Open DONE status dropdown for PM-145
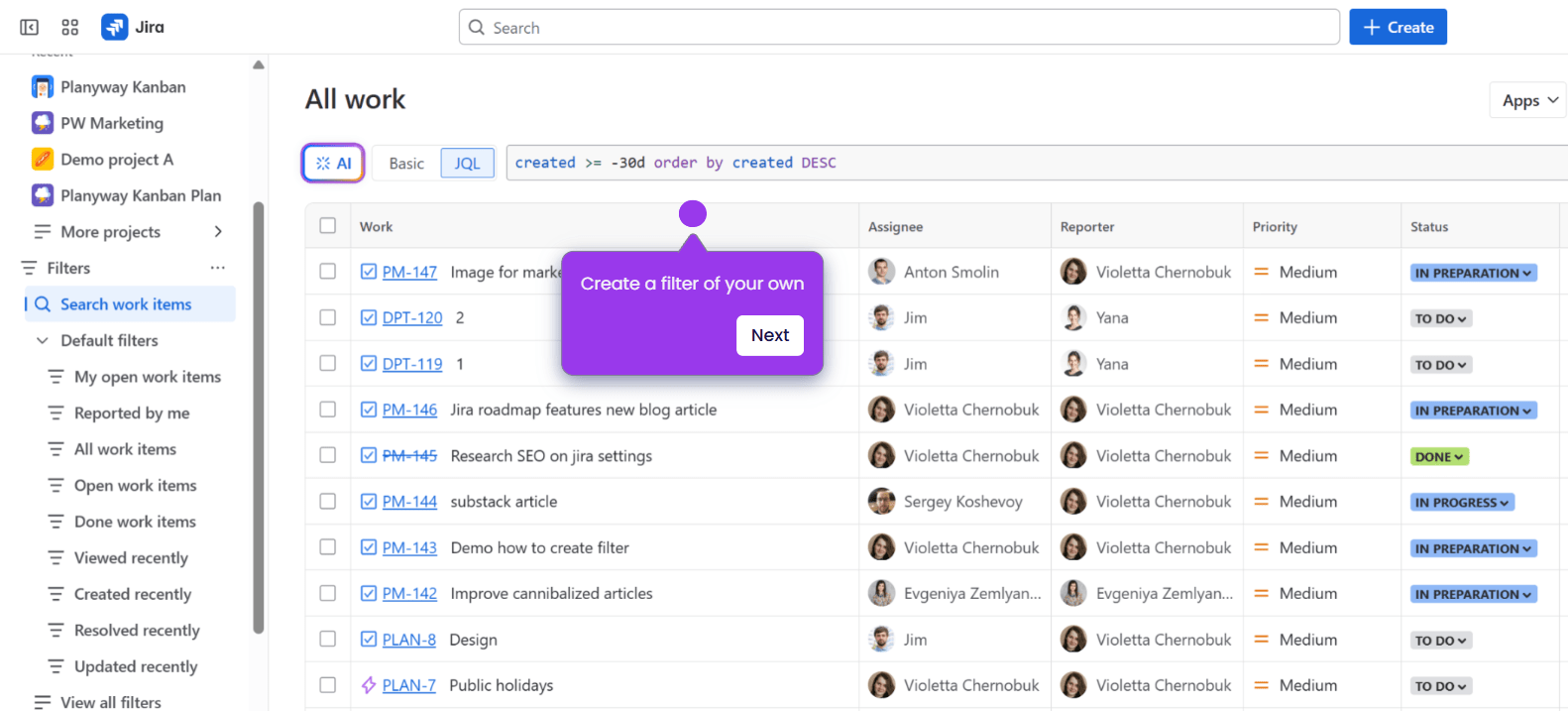The width and height of the screenshot is (1568, 711). coord(1439,457)
